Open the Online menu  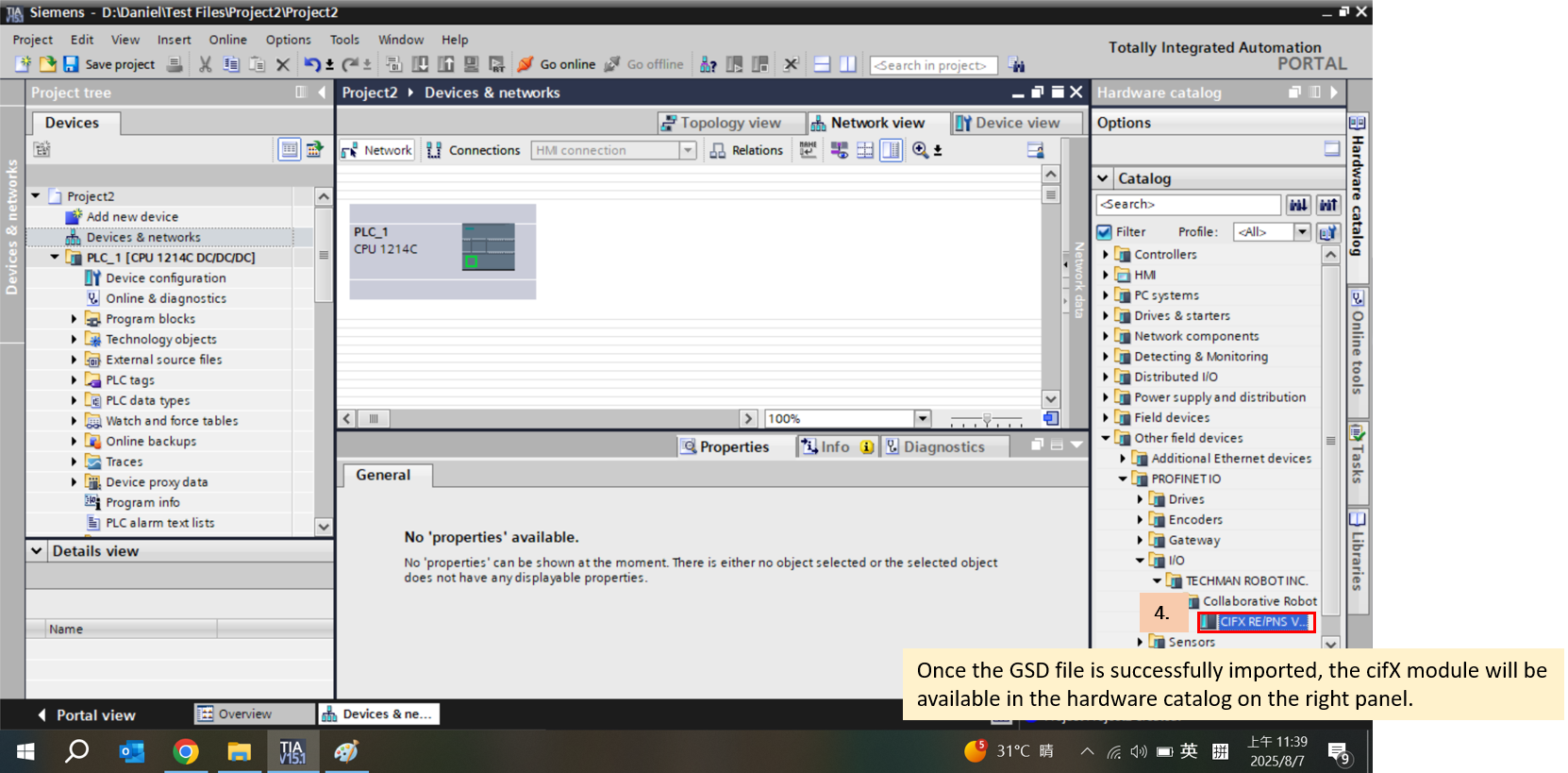click(x=228, y=40)
